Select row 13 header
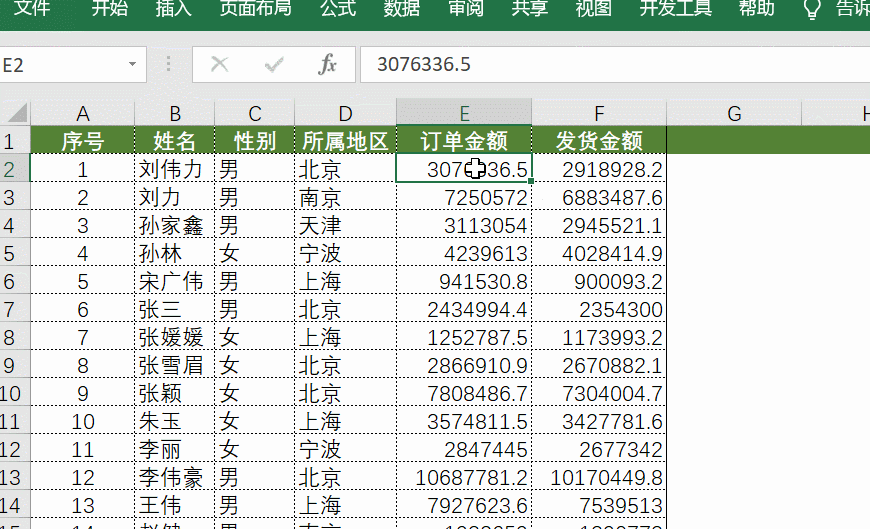Viewport: 870px width, 529px height. (x=14, y=477)
